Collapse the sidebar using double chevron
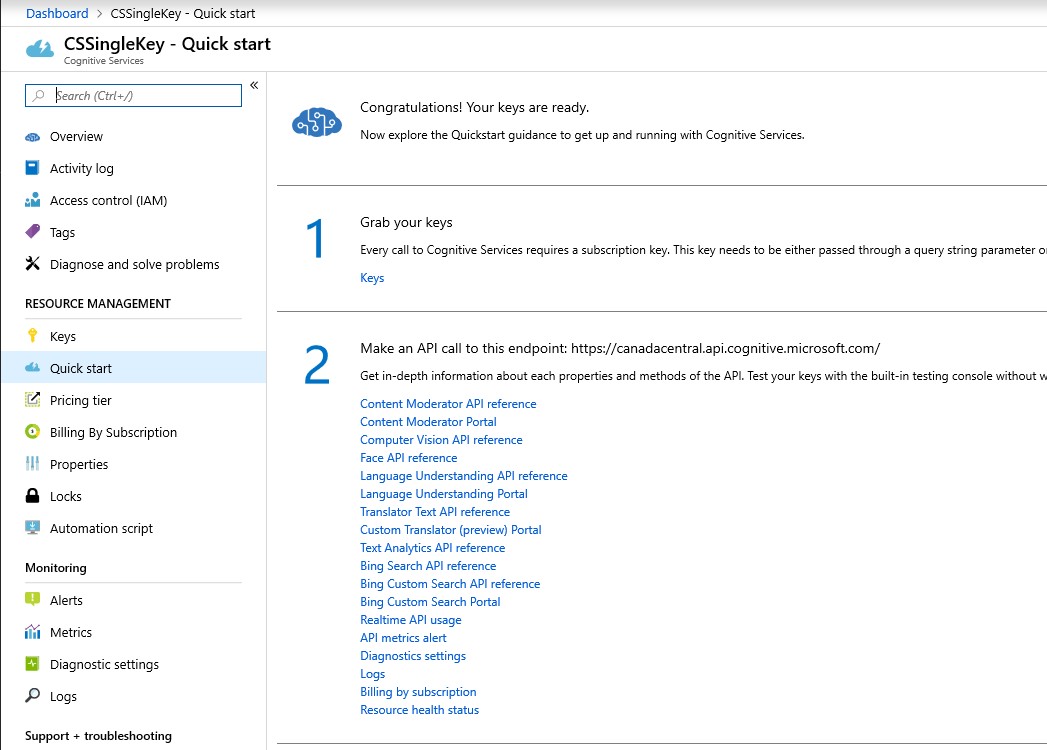The height and width of the screenshot is (750, 1047). point(254,85)
